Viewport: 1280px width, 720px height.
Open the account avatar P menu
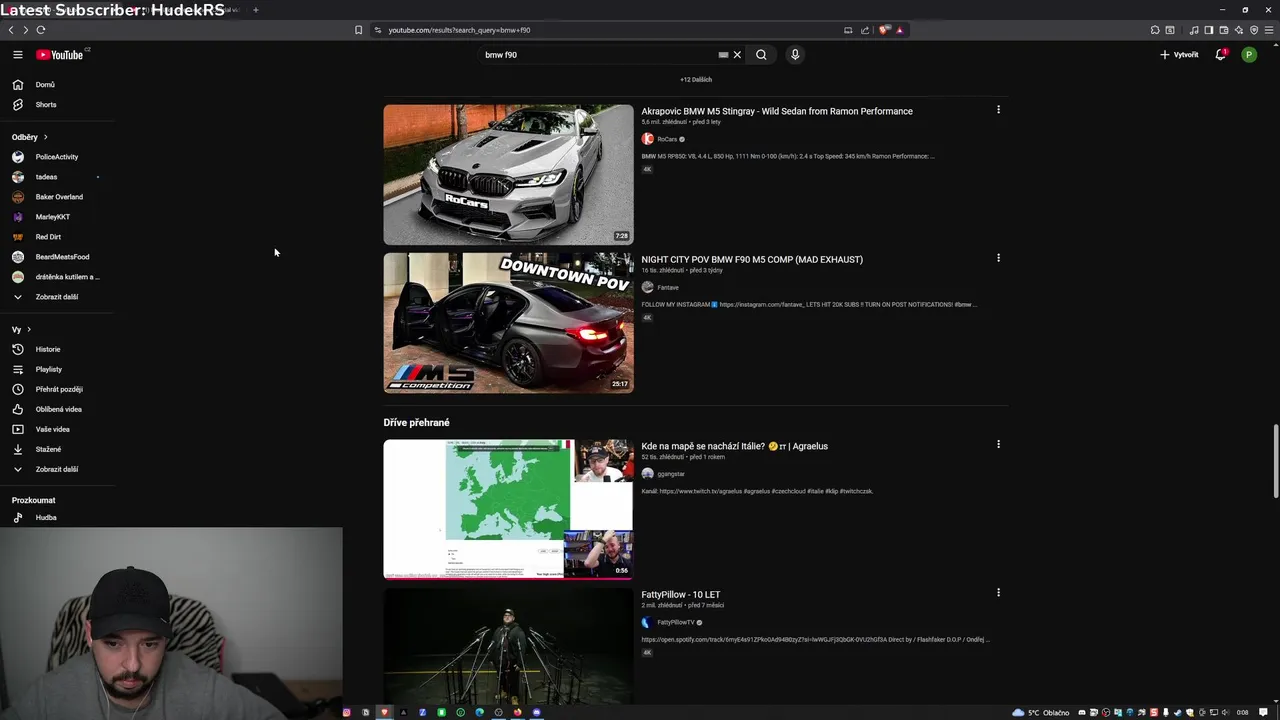[x=1249, y=55]
